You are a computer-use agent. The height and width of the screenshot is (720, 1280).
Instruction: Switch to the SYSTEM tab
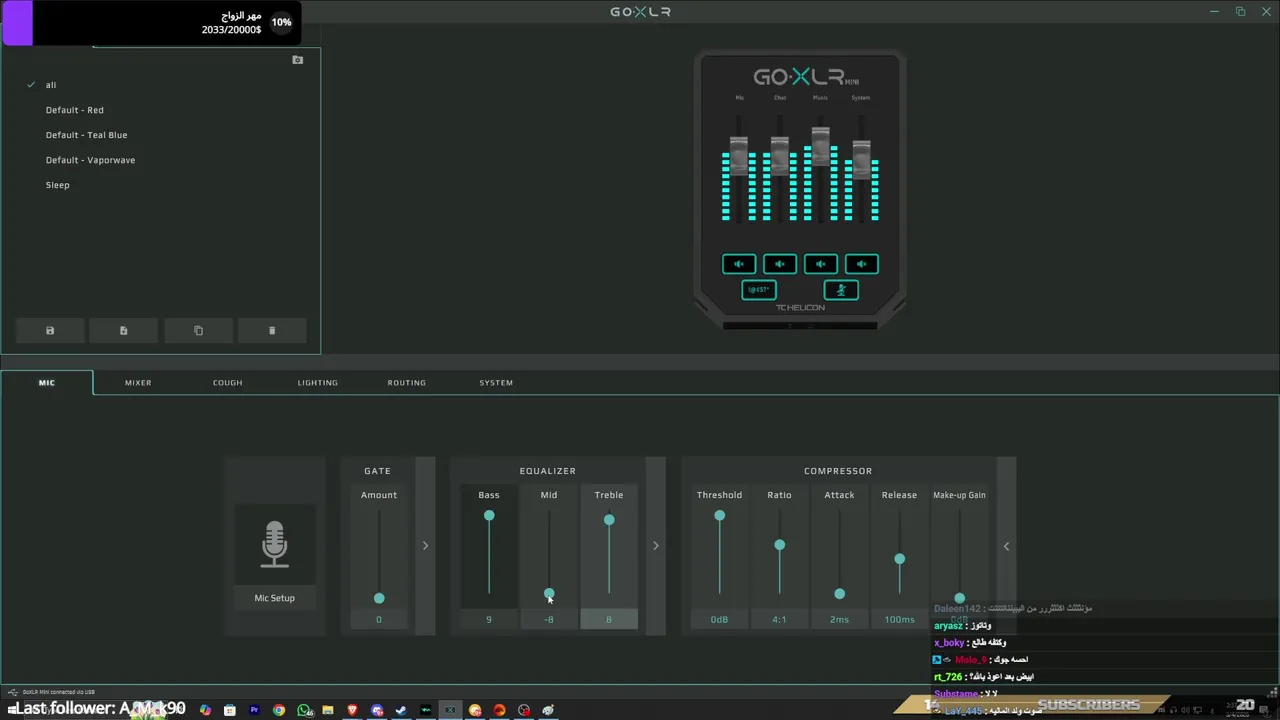point(496,383)
